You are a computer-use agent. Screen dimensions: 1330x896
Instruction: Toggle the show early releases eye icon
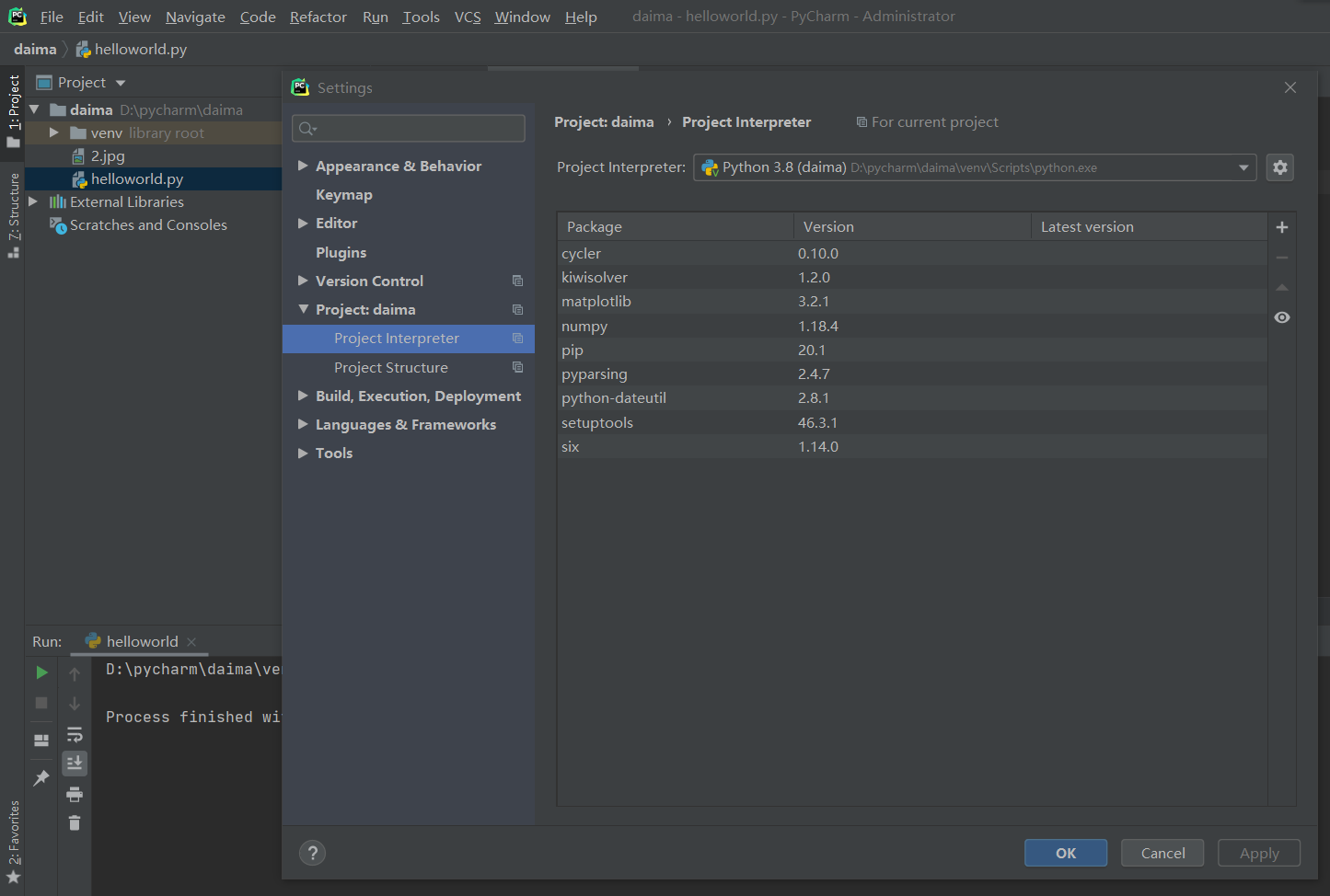point(1281,317)
